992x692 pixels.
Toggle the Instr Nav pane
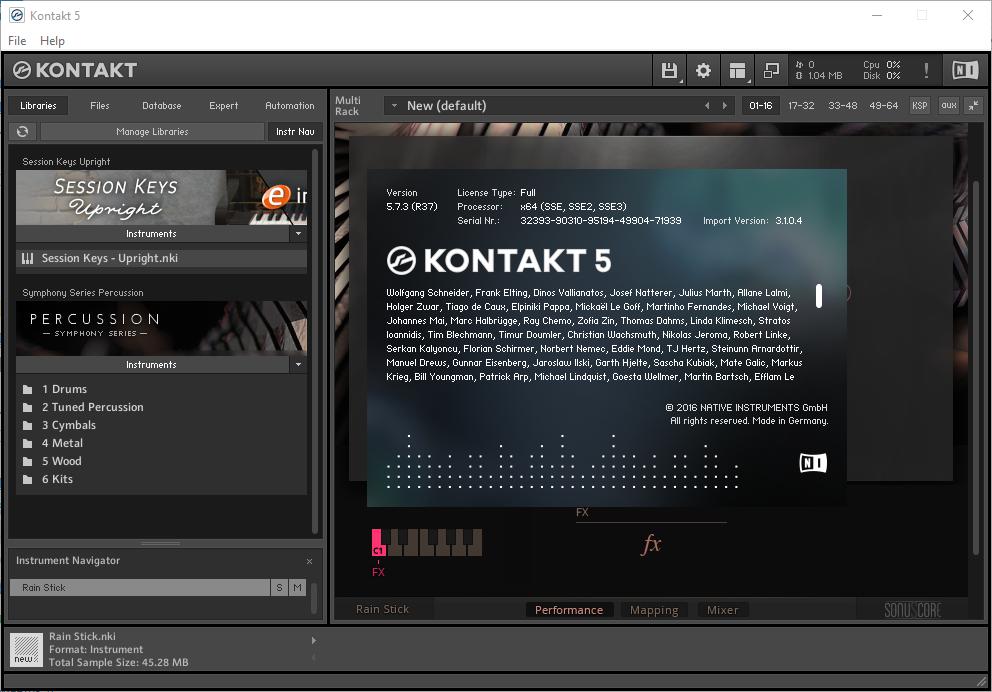click(295, 132)
